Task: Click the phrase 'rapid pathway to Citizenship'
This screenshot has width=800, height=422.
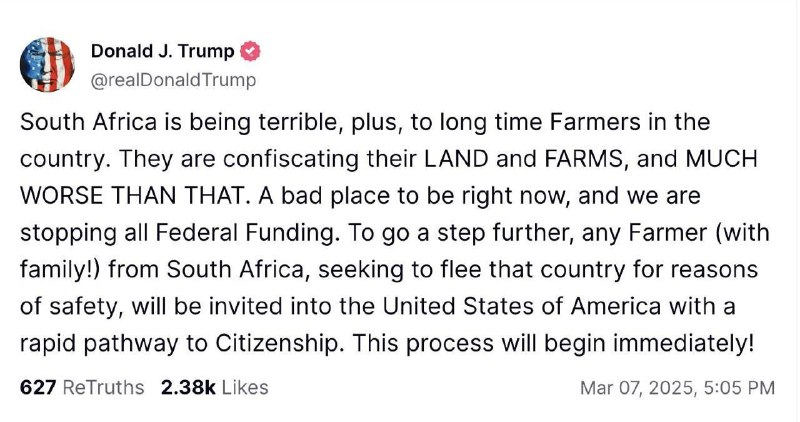Action: coord(179,343)
